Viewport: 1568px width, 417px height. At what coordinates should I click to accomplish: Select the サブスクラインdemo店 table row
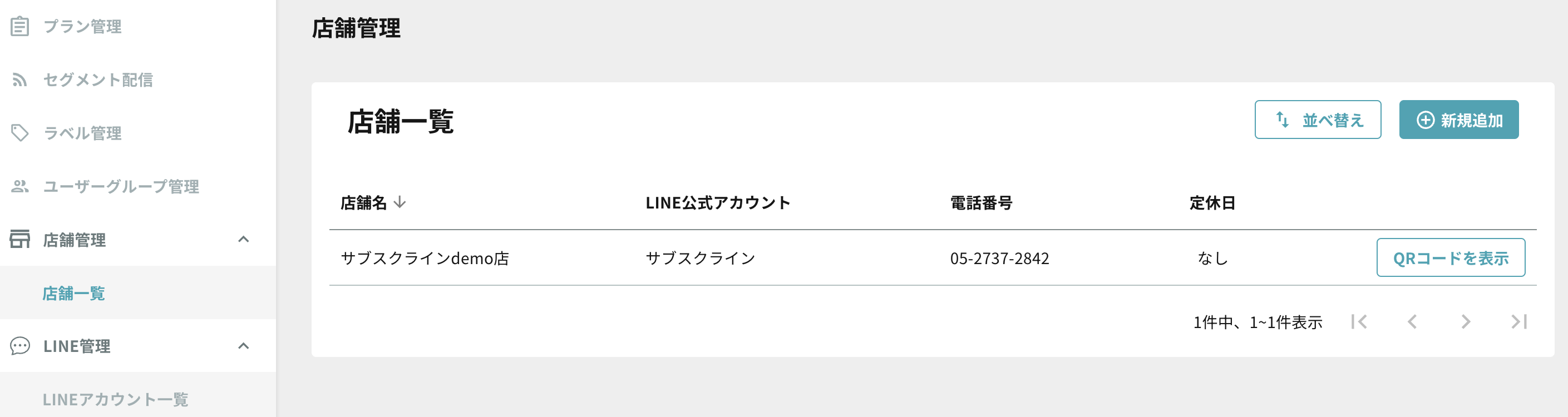933,258
